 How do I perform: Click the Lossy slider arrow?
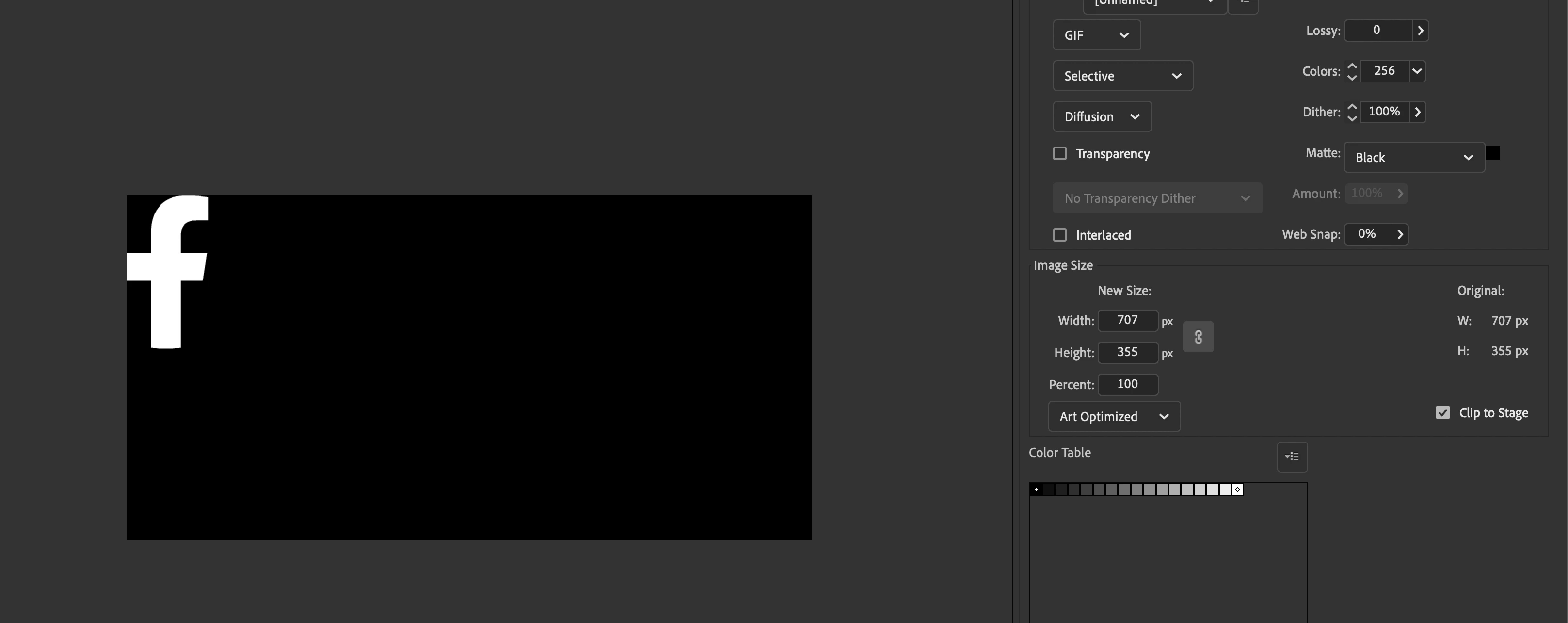pos(1420,31)
